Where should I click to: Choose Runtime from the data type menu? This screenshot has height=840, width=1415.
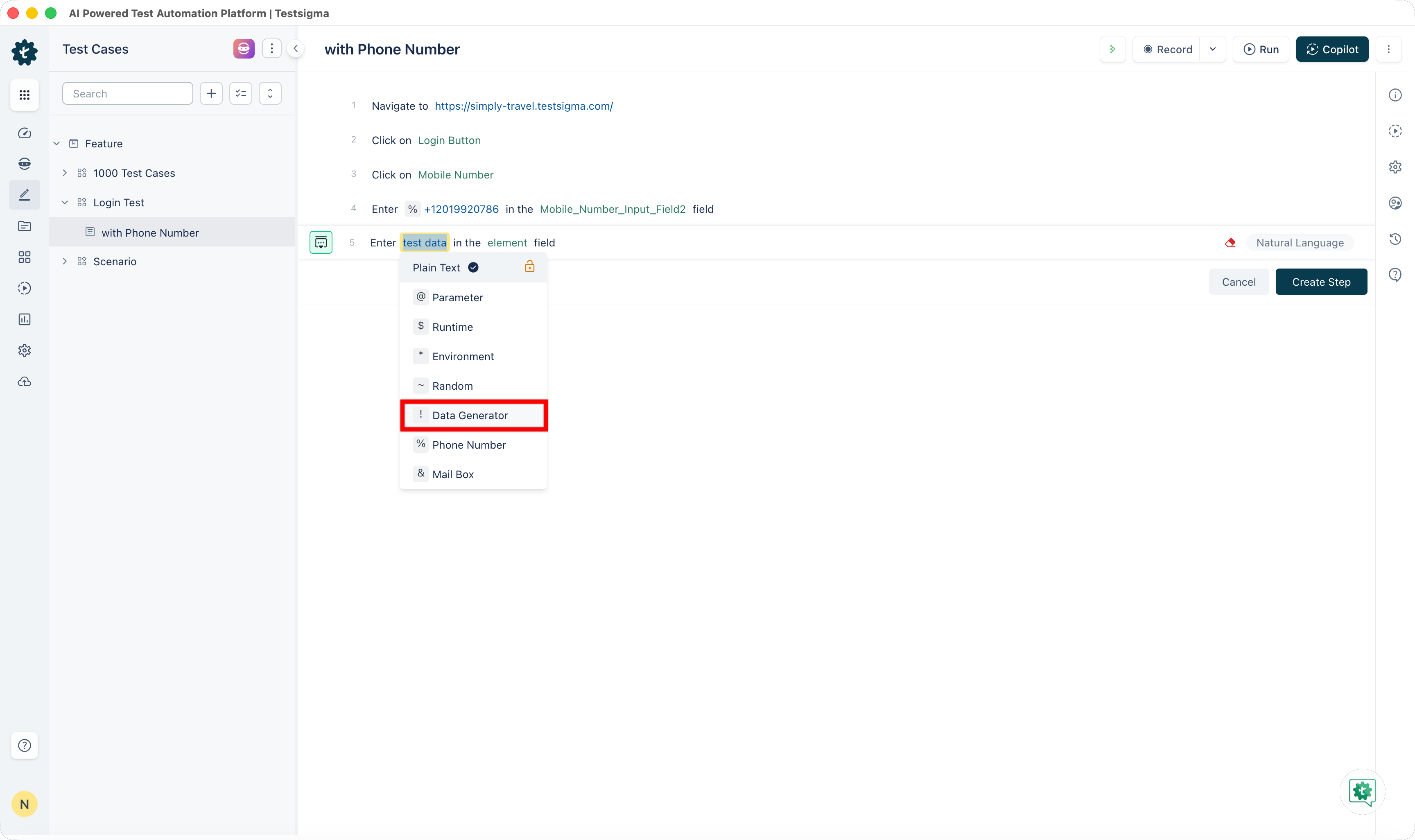click(473, 327)
